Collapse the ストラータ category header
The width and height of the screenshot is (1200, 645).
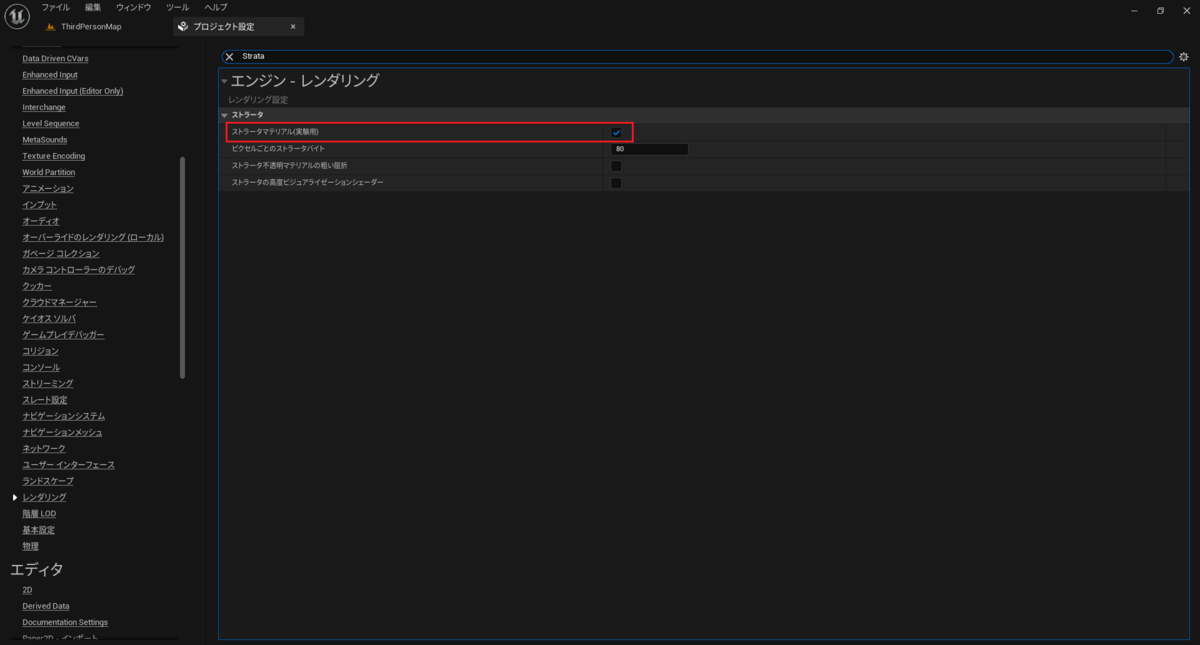coord(227,114)
